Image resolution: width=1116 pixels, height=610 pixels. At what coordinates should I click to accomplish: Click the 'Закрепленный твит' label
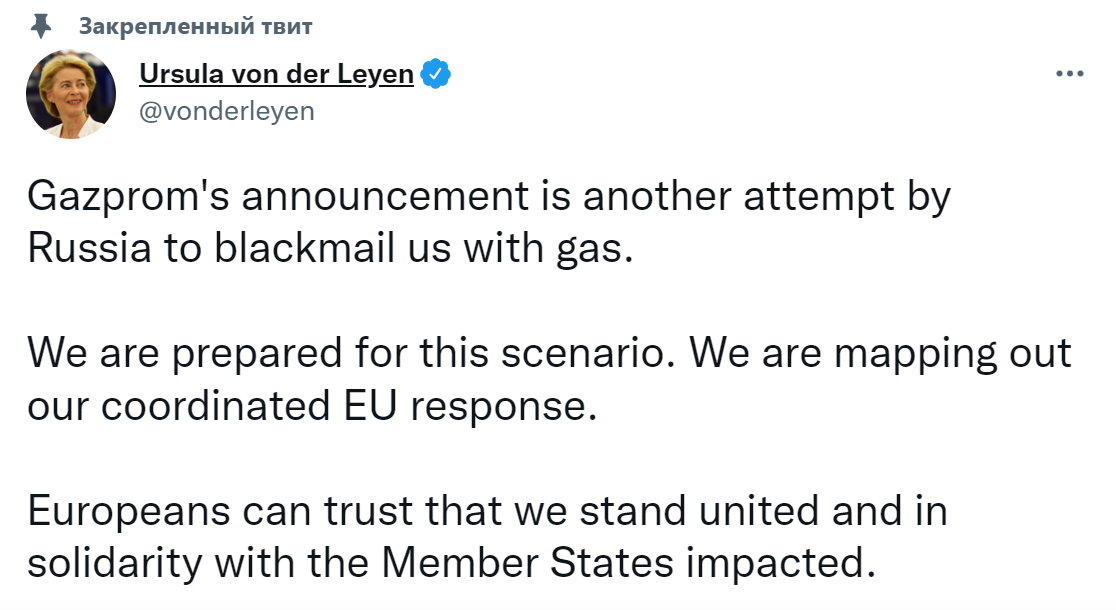[x=195, y=26]
